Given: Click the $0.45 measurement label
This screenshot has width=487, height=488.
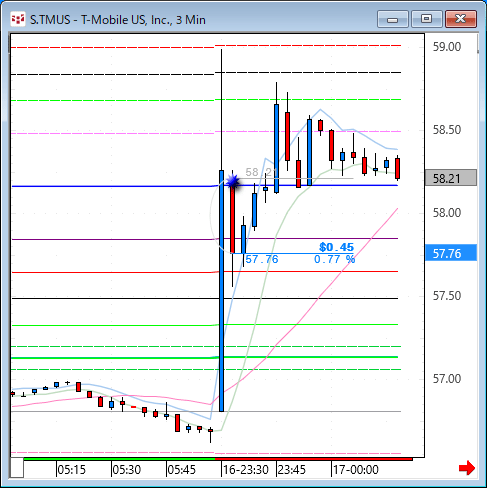Looking at the screenshot, I should coord(336,247).
